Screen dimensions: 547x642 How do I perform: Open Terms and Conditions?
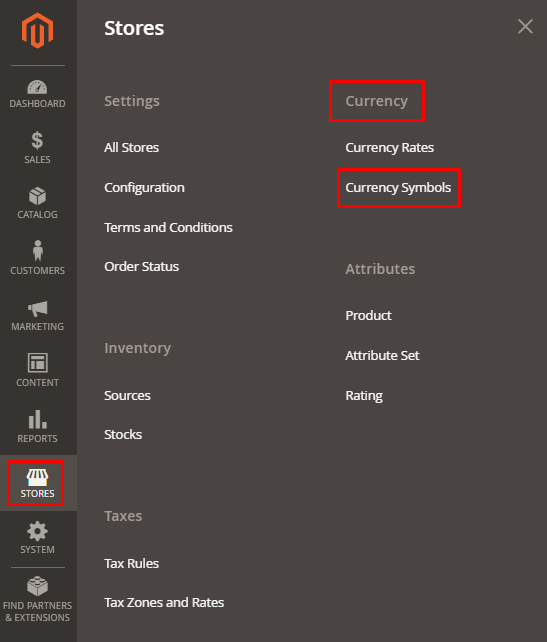[x=168, y=227]
